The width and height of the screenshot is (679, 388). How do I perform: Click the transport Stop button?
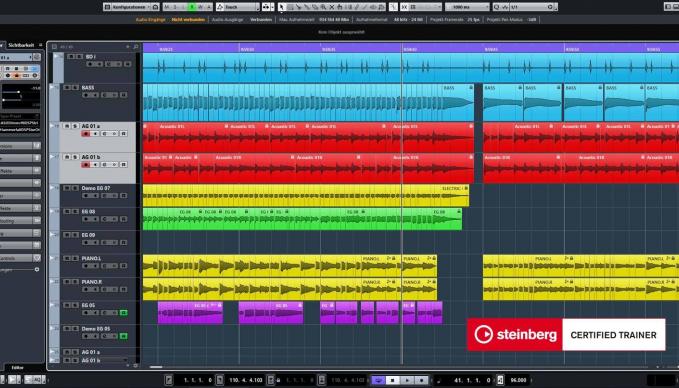tap(393, 380)
